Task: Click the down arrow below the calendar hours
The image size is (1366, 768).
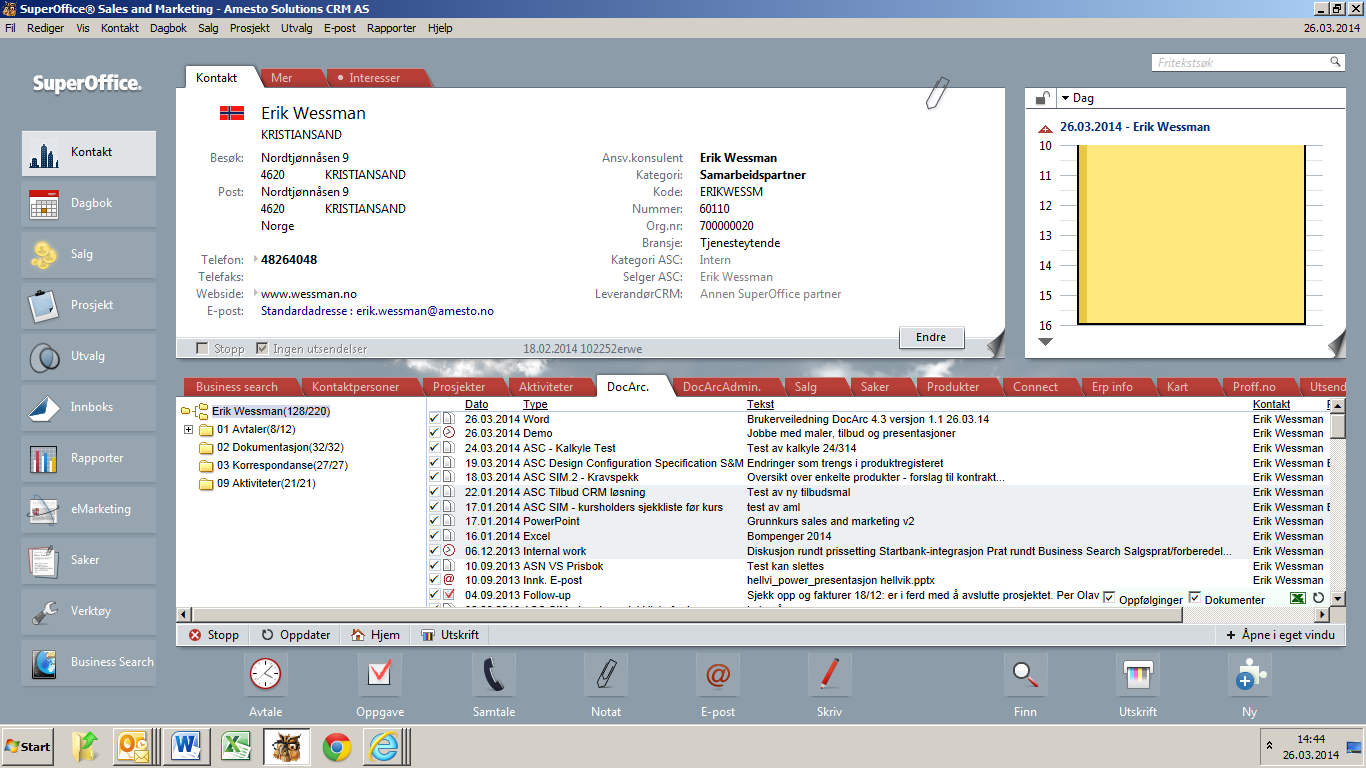Action: 1046,342
